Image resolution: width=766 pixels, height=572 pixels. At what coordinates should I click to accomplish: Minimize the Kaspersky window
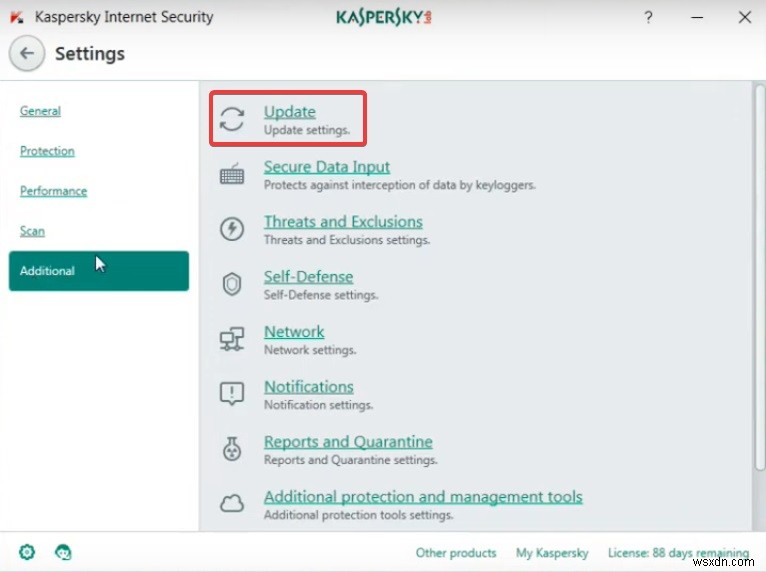coord(697,18)
